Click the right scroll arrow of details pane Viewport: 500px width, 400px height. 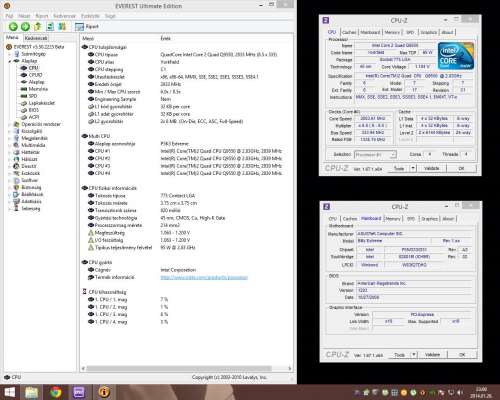pyautogui.click(x=290, y=368)
